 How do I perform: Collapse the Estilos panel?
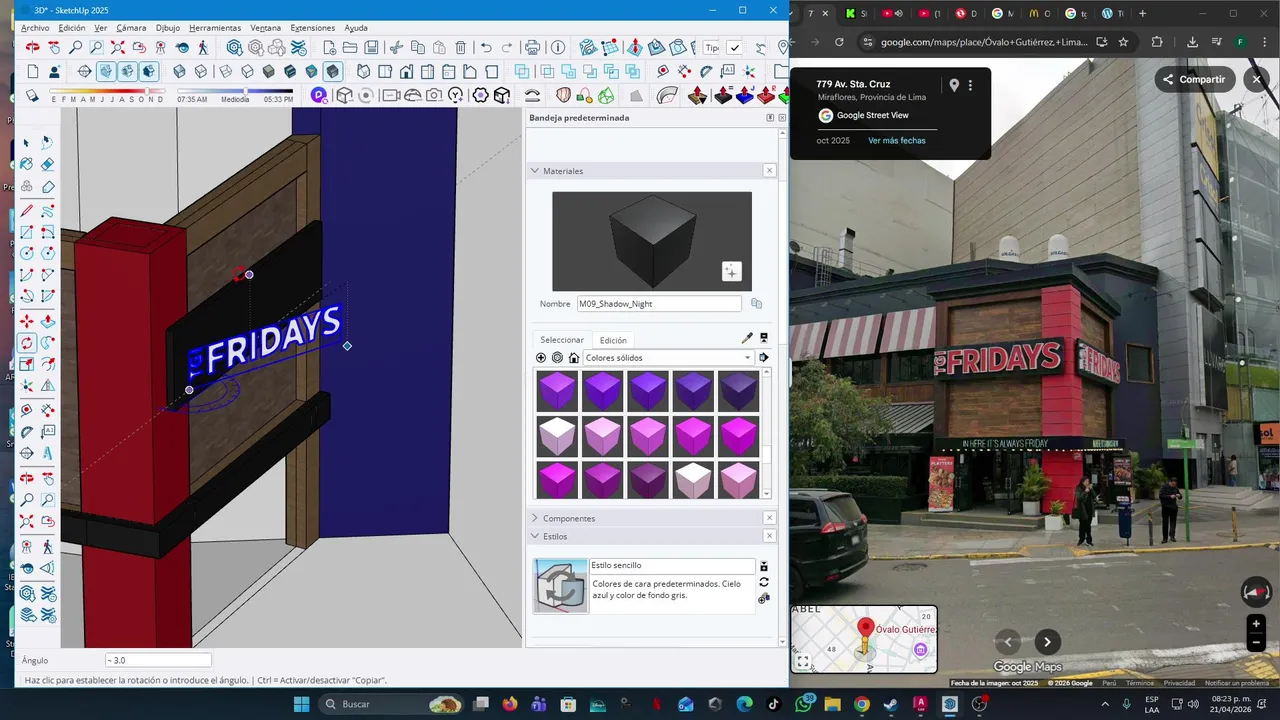coord(535,536)
